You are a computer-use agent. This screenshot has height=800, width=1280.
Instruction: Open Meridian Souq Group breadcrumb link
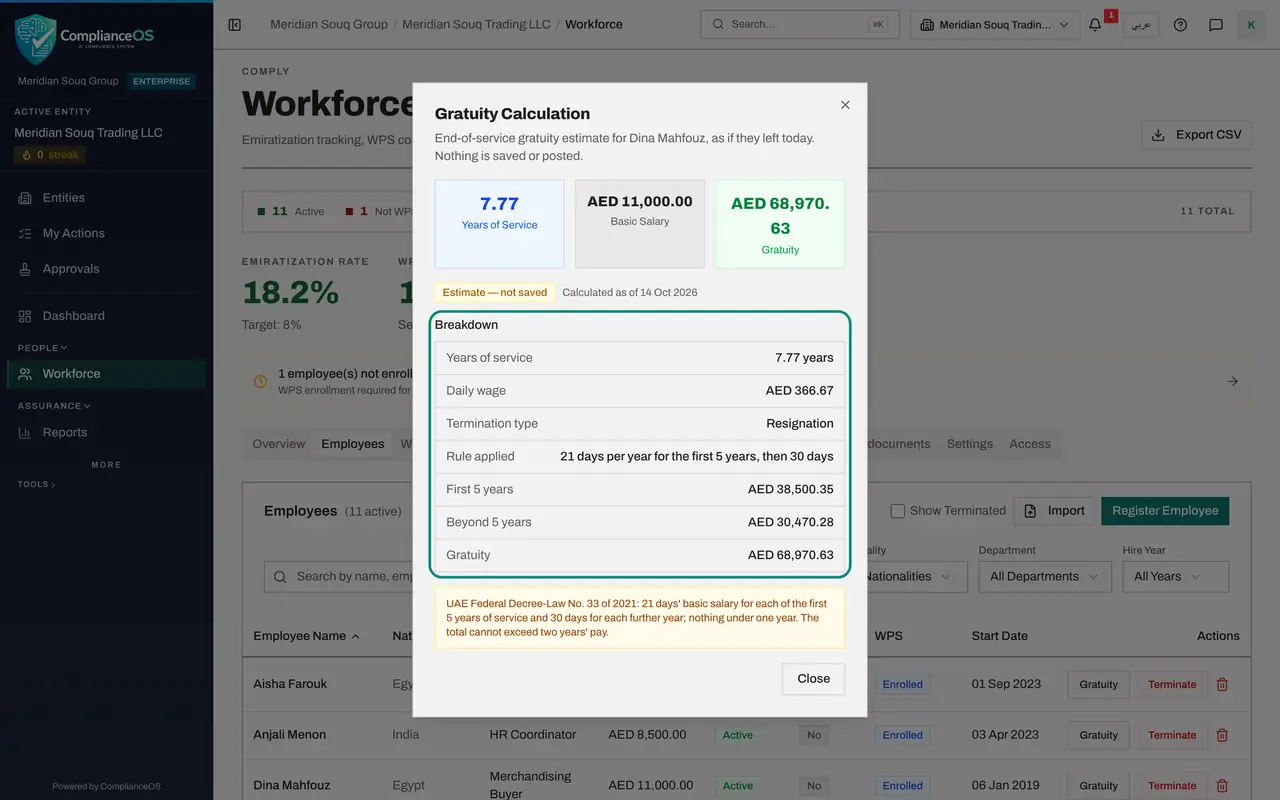[x=329, y=24]
